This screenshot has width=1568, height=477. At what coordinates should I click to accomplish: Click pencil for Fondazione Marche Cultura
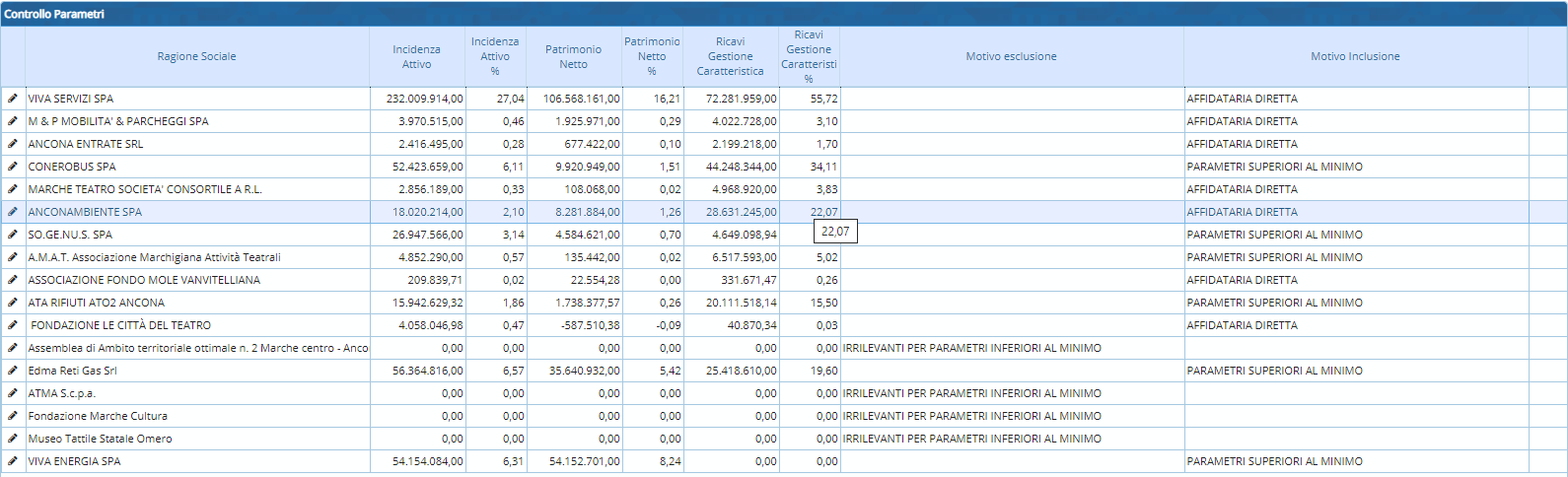tap(13, 416)
